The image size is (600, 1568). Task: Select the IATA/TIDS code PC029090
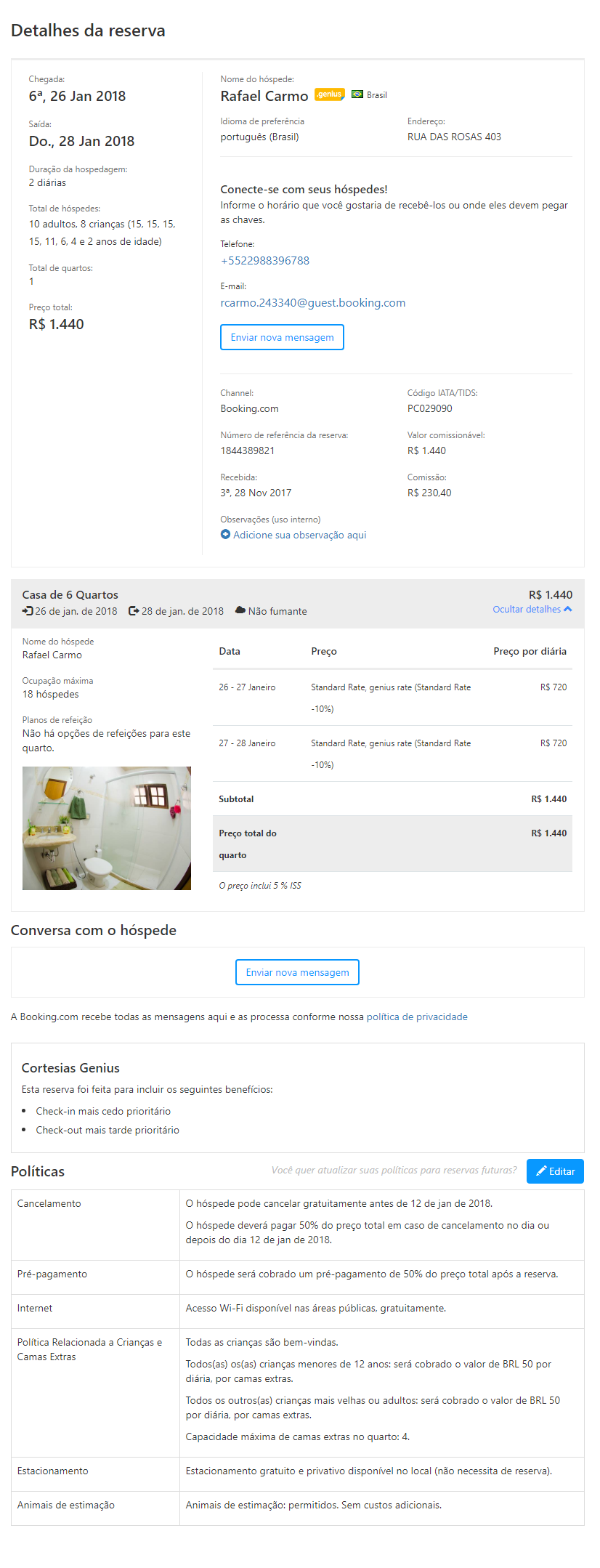(x=429, y=409)
